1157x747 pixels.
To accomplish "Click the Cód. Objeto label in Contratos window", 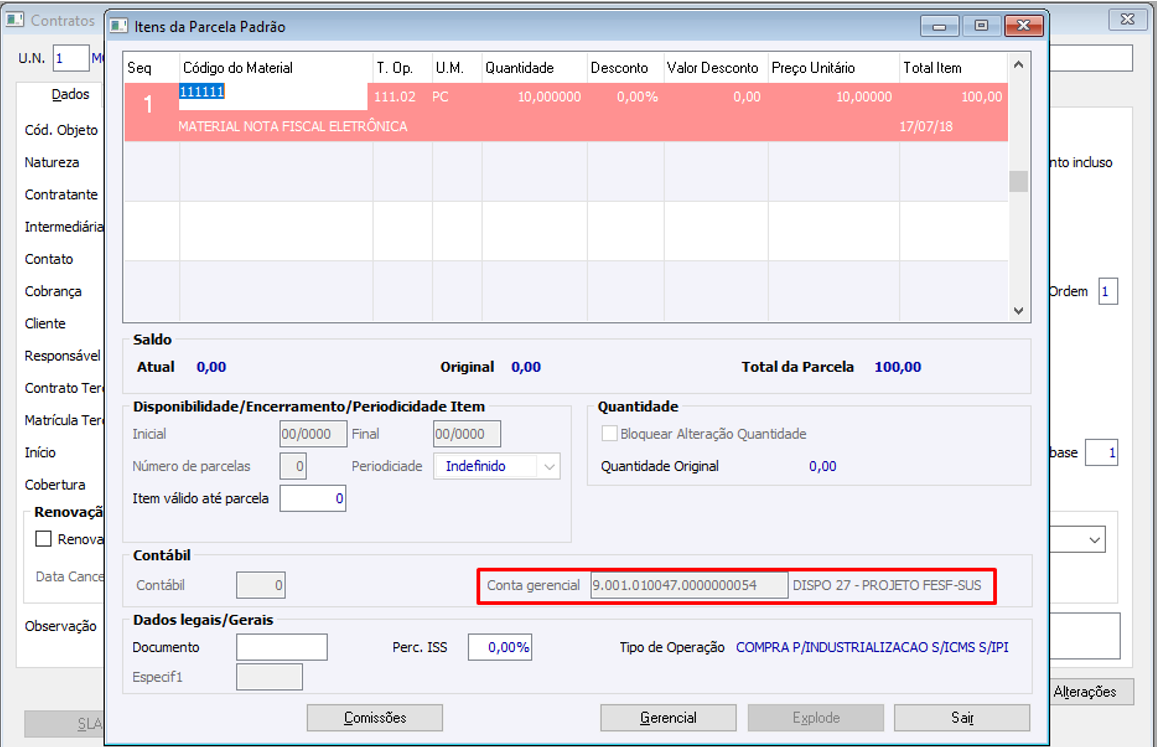I will [61, 130].
